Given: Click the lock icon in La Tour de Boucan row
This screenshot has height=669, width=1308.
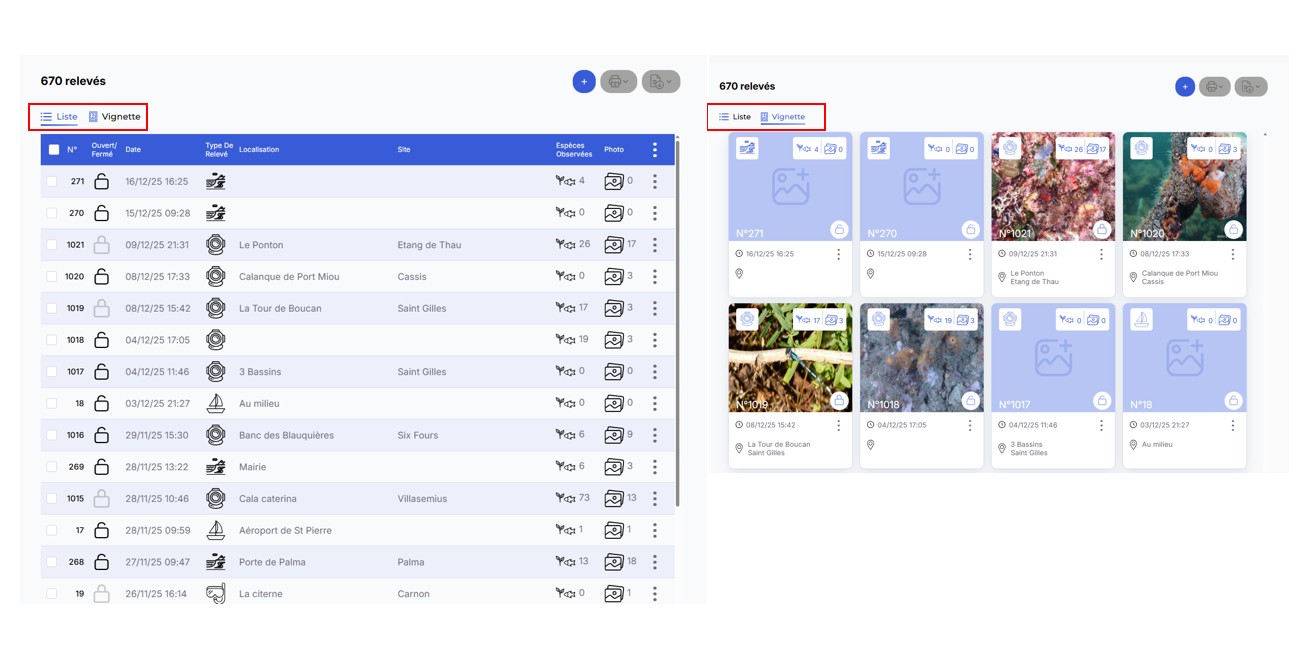Looking at the screenshot, I should [101, 309].
